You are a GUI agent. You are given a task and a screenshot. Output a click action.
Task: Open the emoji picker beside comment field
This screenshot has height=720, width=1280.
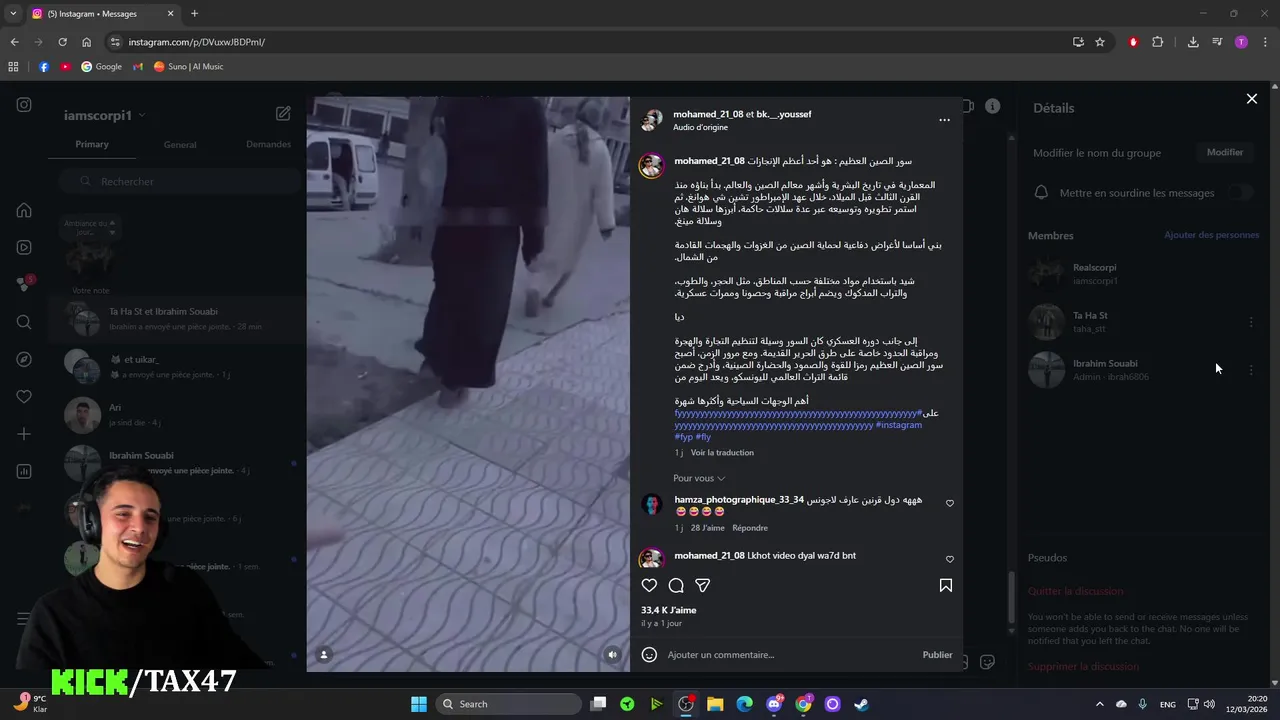pyautogui.click(x=649, y=655)
